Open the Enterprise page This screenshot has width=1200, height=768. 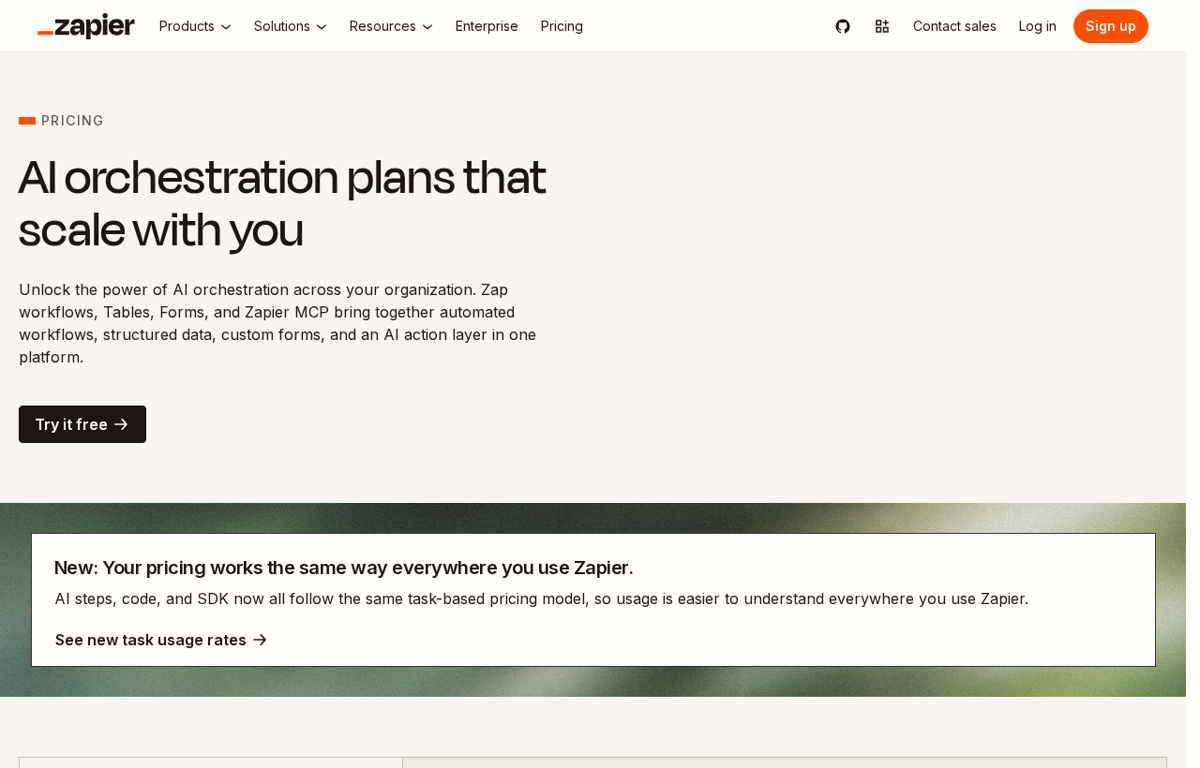coord(487,26)
